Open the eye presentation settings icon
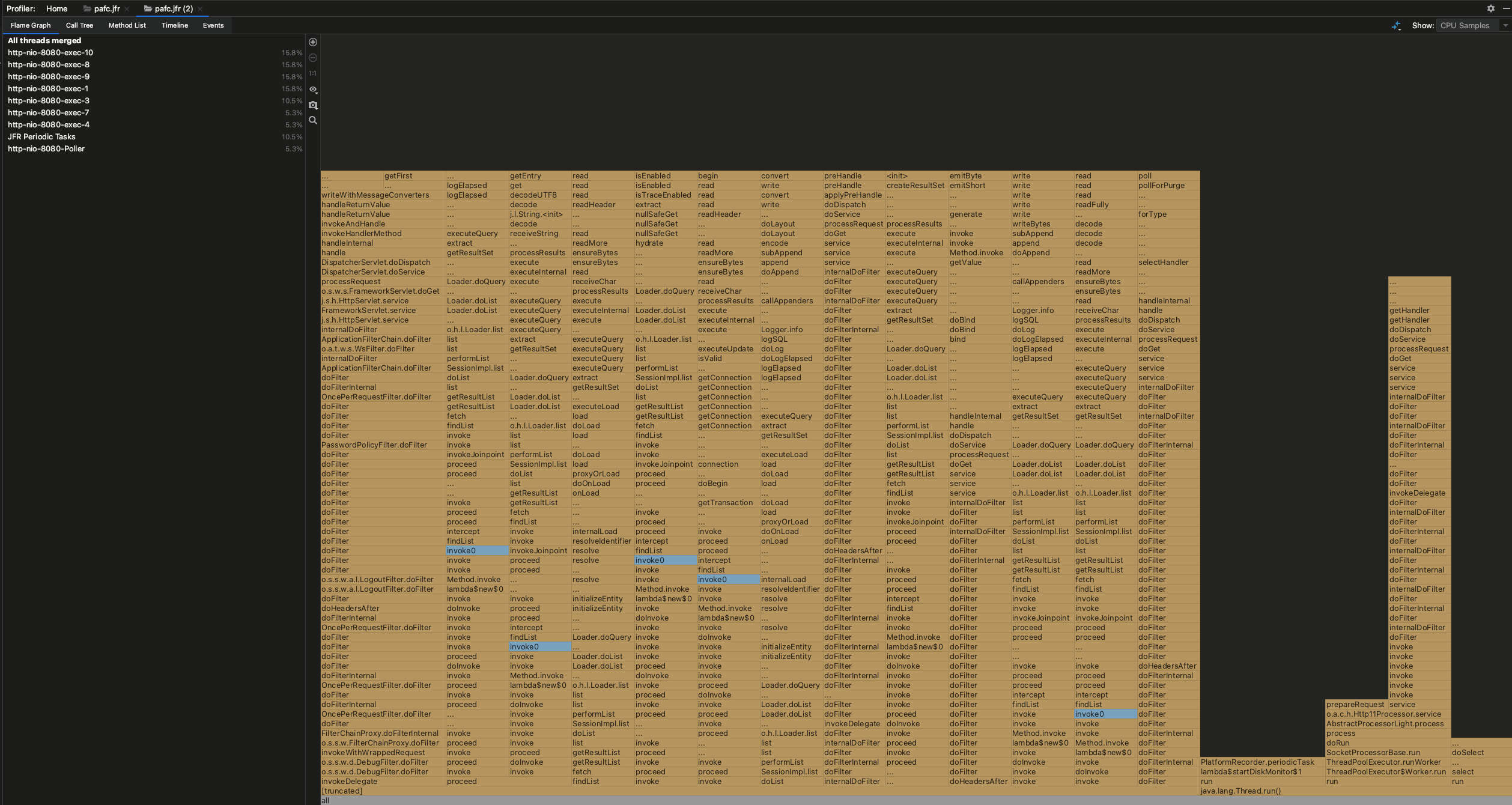1512x805 pixels. click(313, 89)
